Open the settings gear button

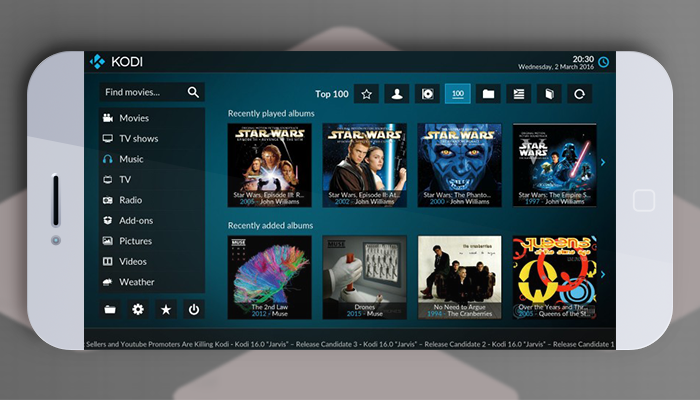(138, 309)
